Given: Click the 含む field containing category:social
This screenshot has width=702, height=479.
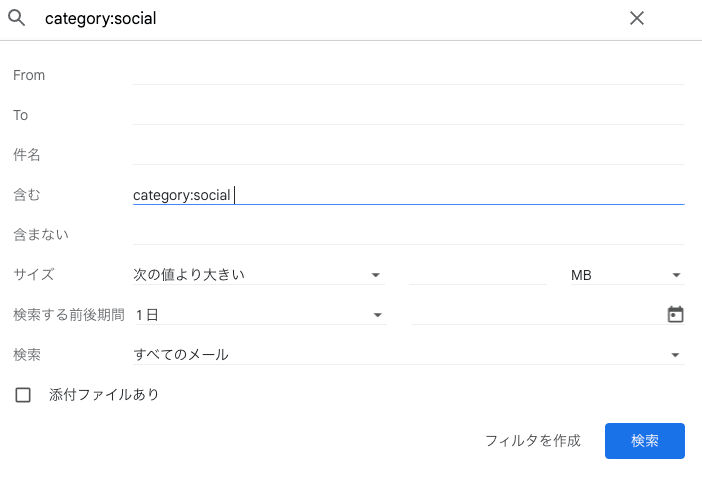Looking at the screenshot, I should pyautogui.click(x=408, y=195).
